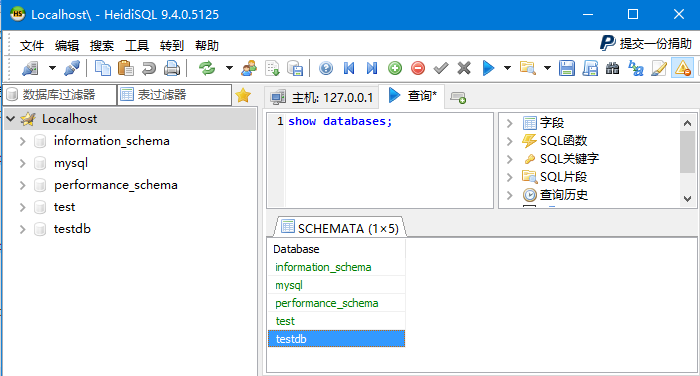Click the find binoculars icon

pos(612,68)
